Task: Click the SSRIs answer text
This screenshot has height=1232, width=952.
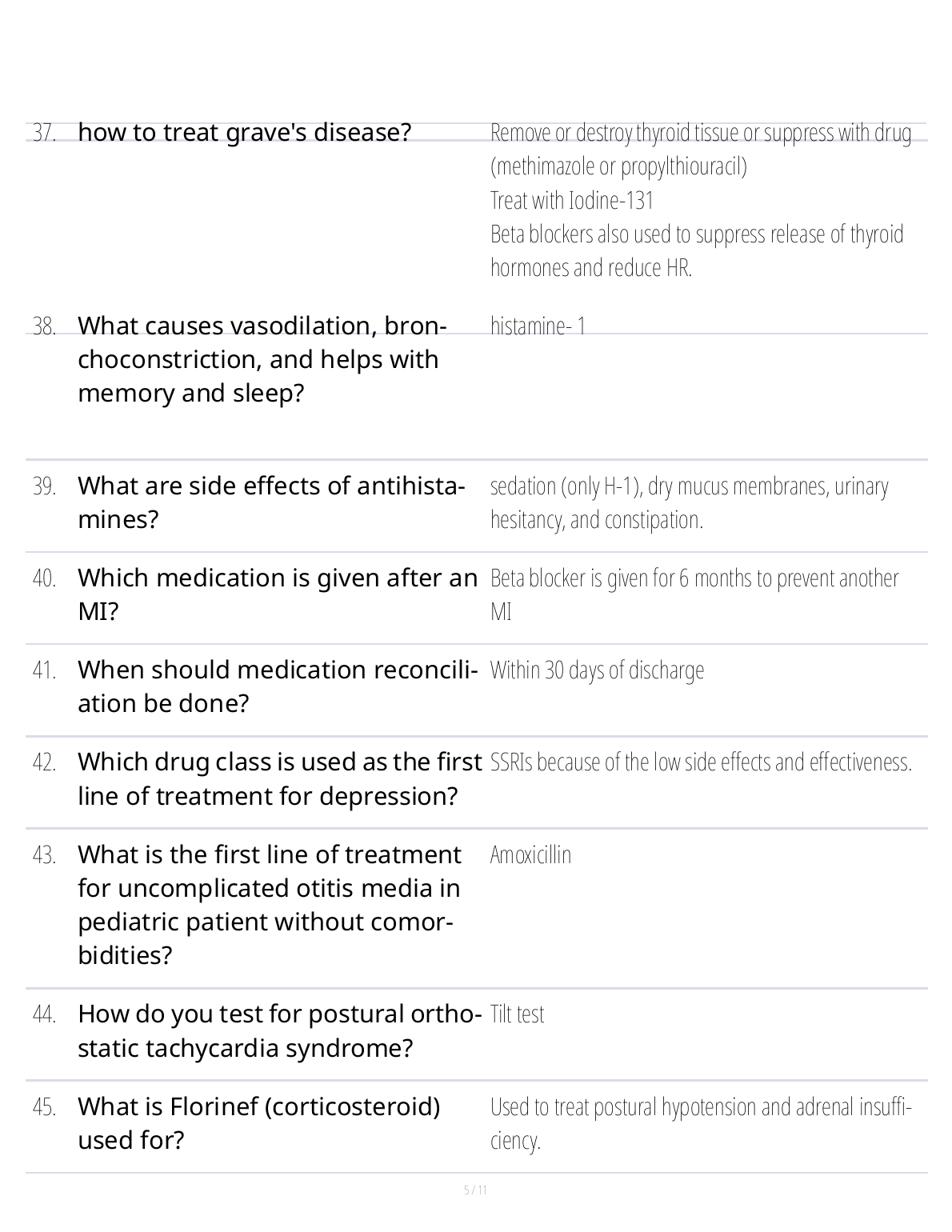Action: coord(701,762)
